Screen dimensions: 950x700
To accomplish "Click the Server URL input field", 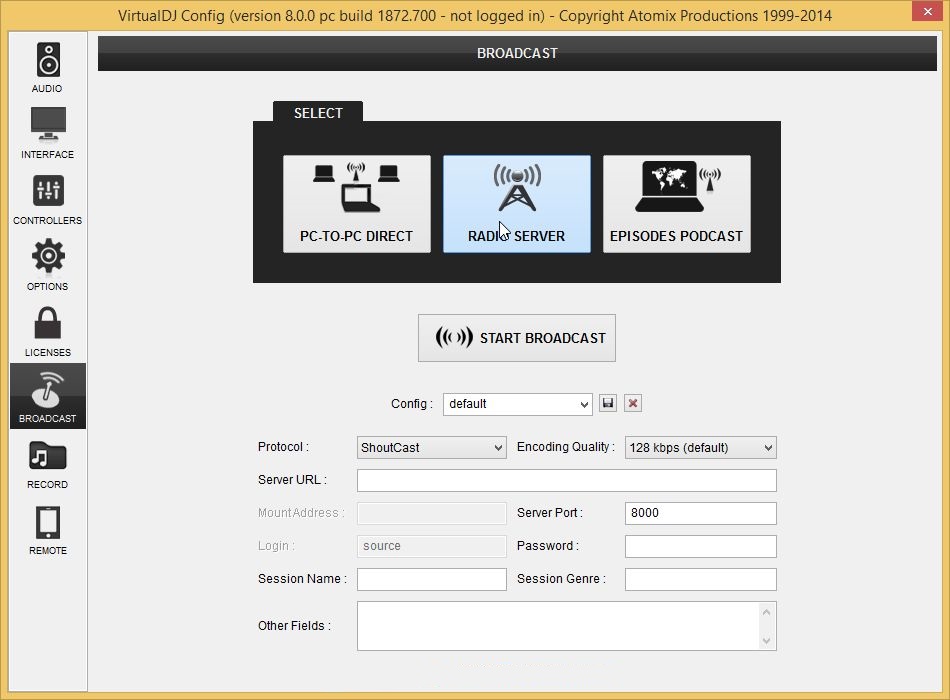I will [566, 480].
